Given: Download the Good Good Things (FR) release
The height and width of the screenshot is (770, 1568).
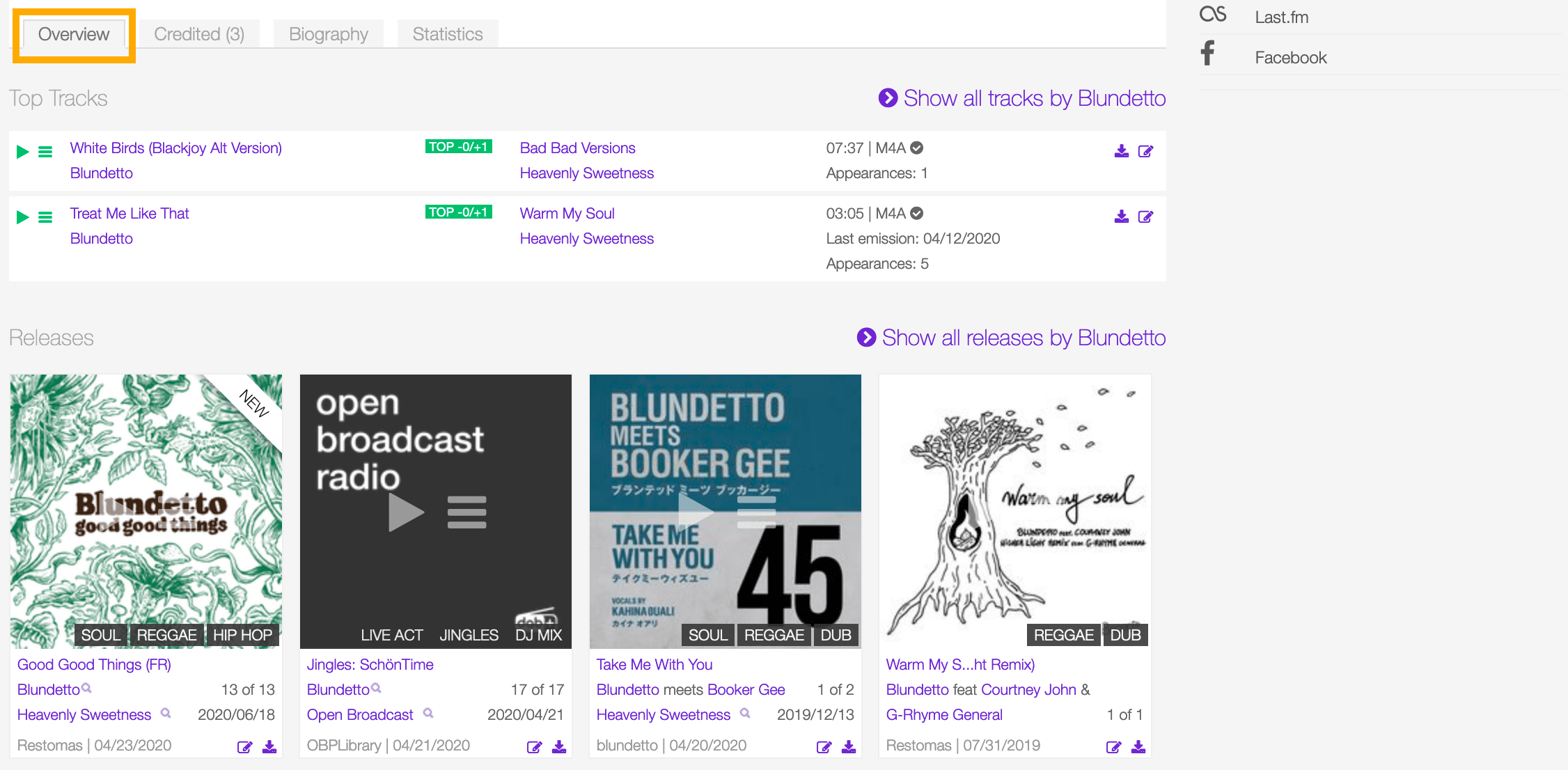Looking at the screenshot, I should (x=269, y=747).
